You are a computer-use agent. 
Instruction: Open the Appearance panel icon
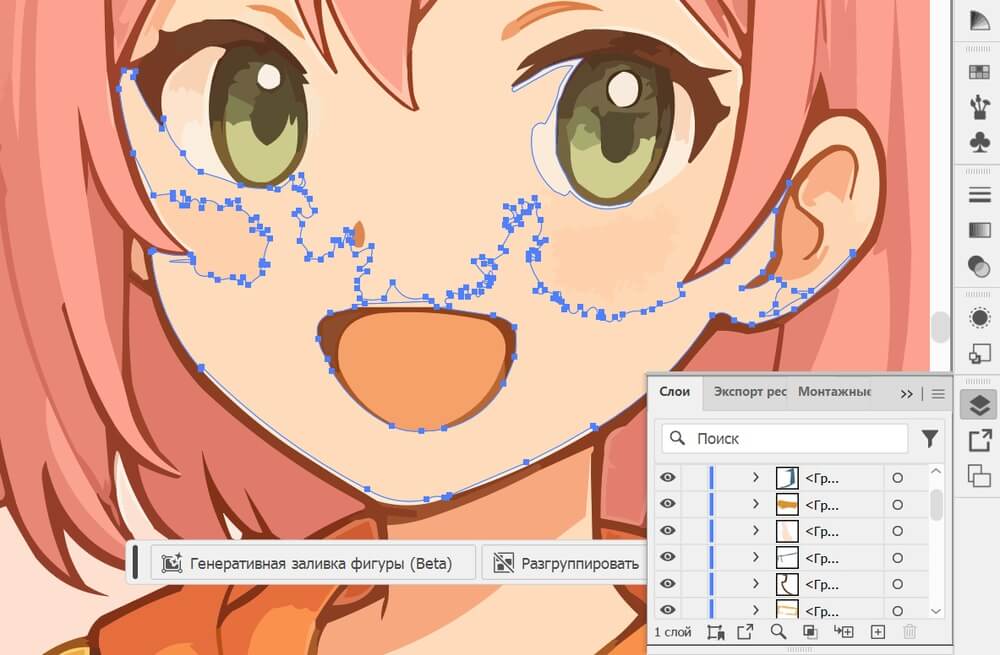(979, 318)
